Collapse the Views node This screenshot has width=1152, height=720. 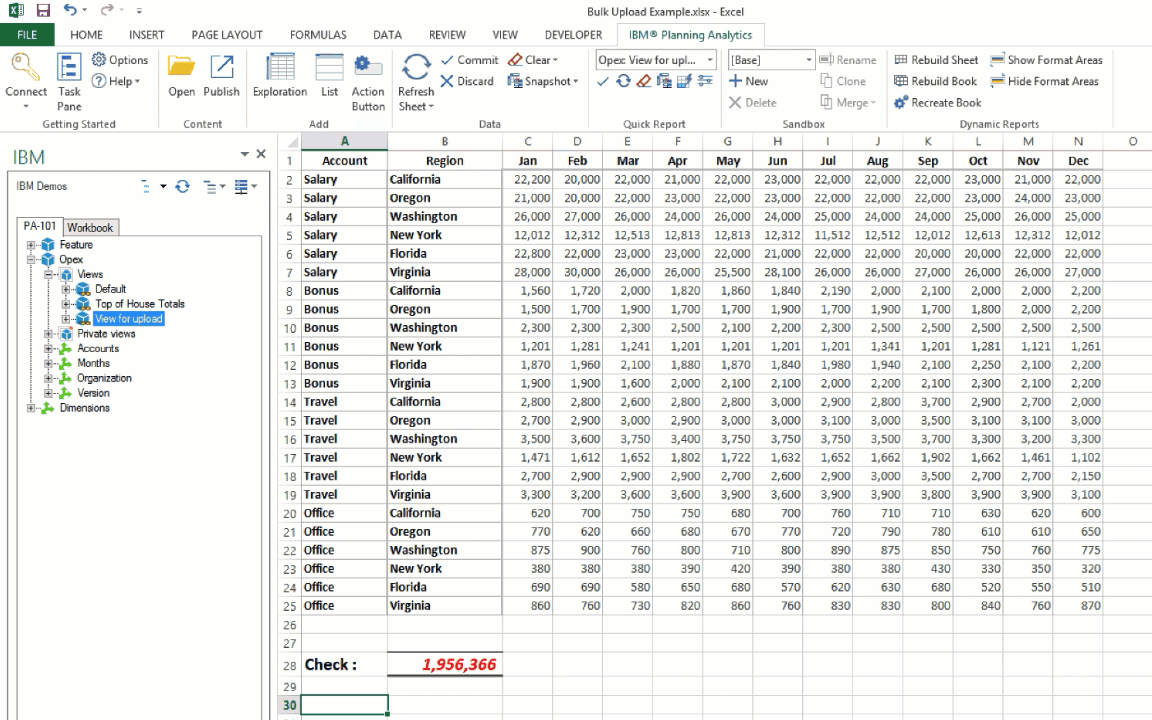click(x=48, y=274)
